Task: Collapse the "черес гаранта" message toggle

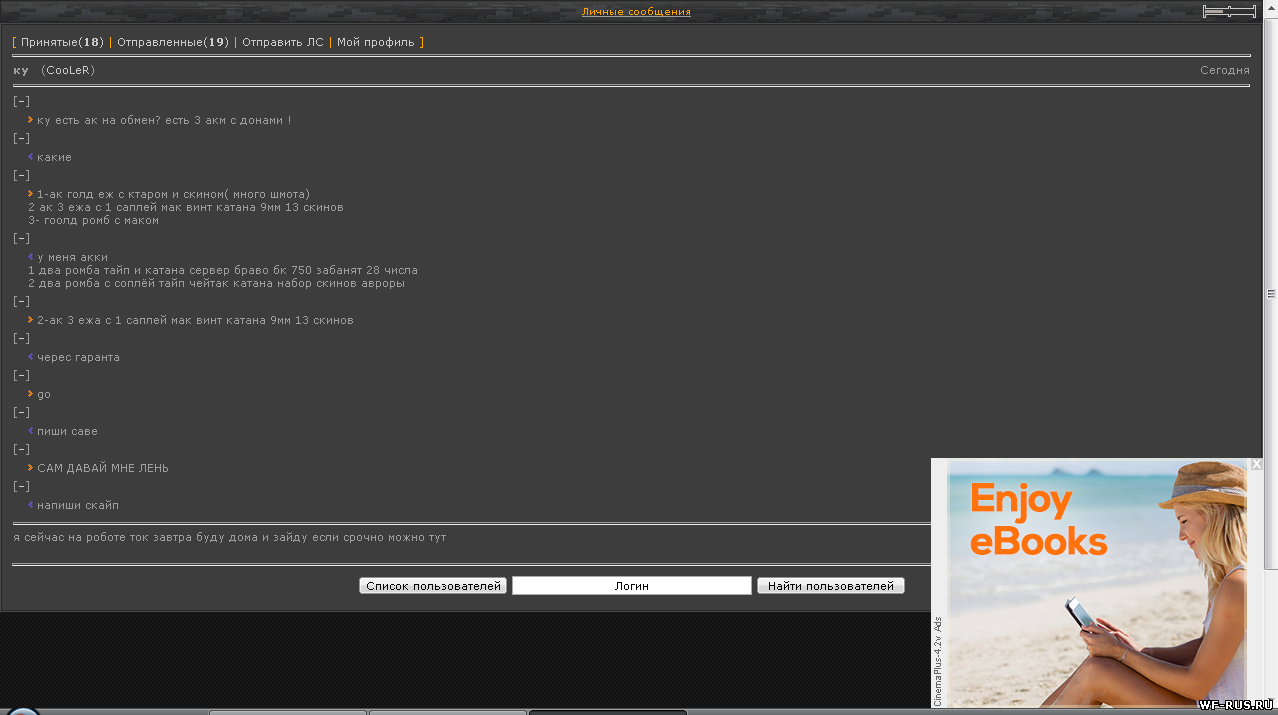Action: pos(21,338)
